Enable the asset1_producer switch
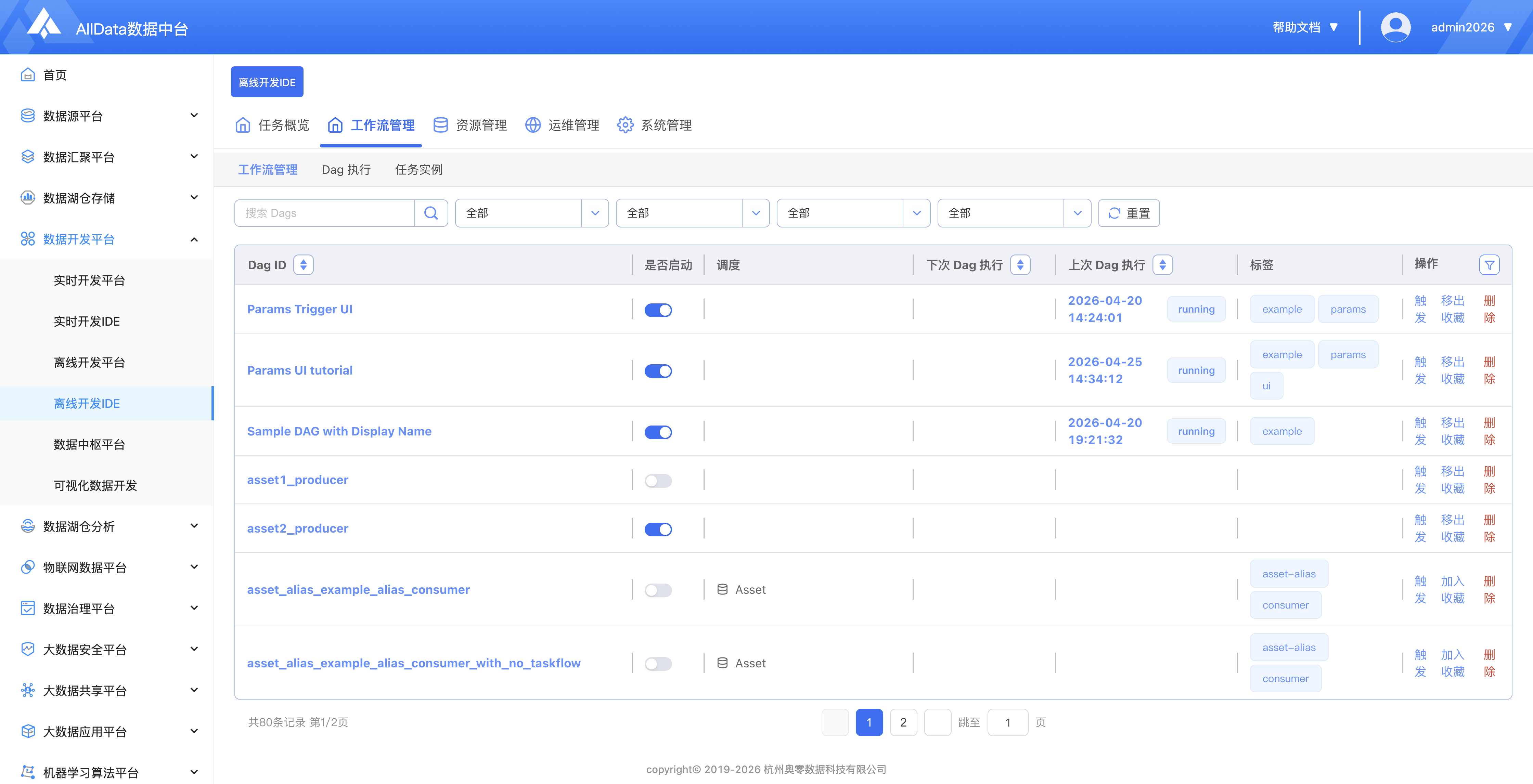Image resolution: width=1533 pixels, height=784 pixels. tap(658, 481)
